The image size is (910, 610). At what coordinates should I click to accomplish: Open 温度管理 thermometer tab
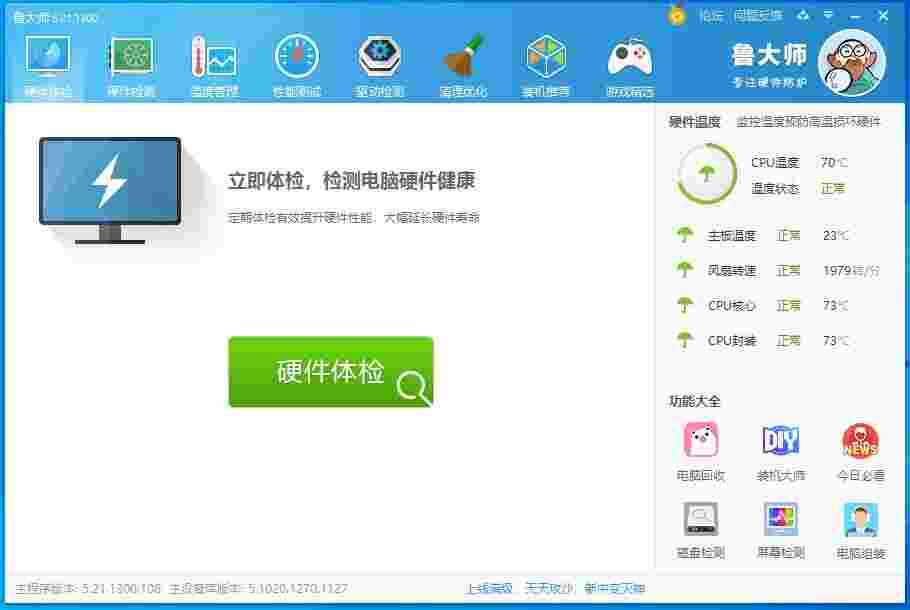[214, 66]
